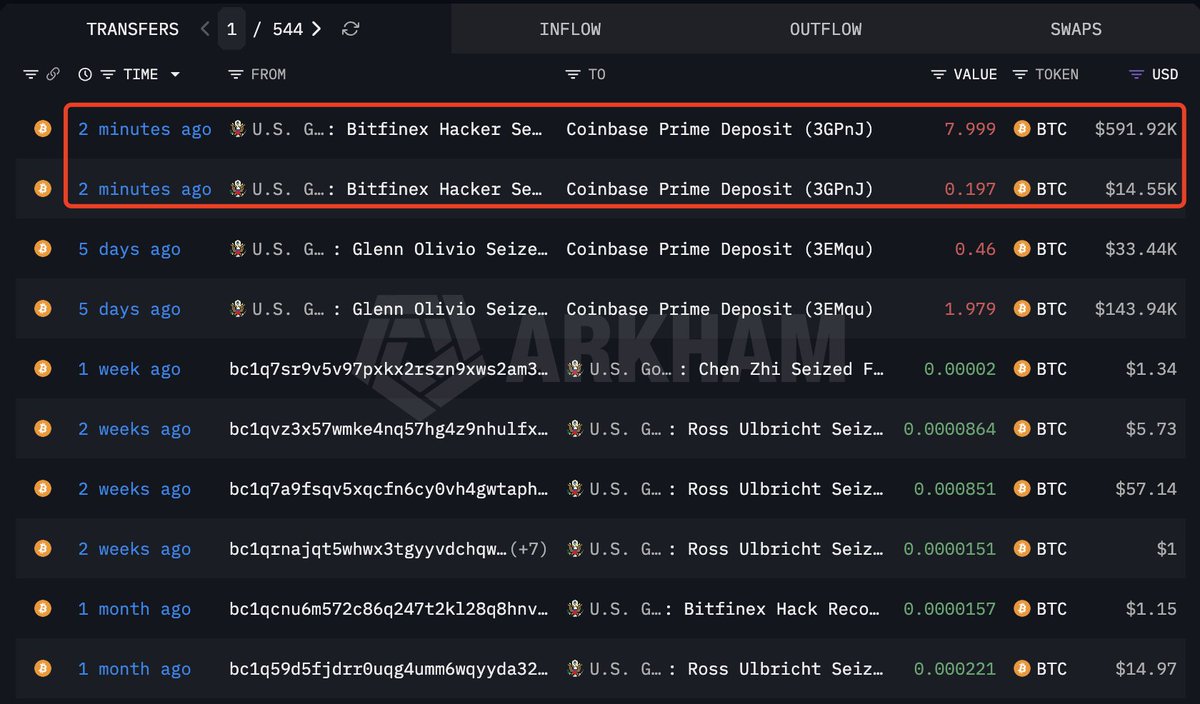Click the page number input field
Viewport: 1200px width, 704px height.
[231, 29]
